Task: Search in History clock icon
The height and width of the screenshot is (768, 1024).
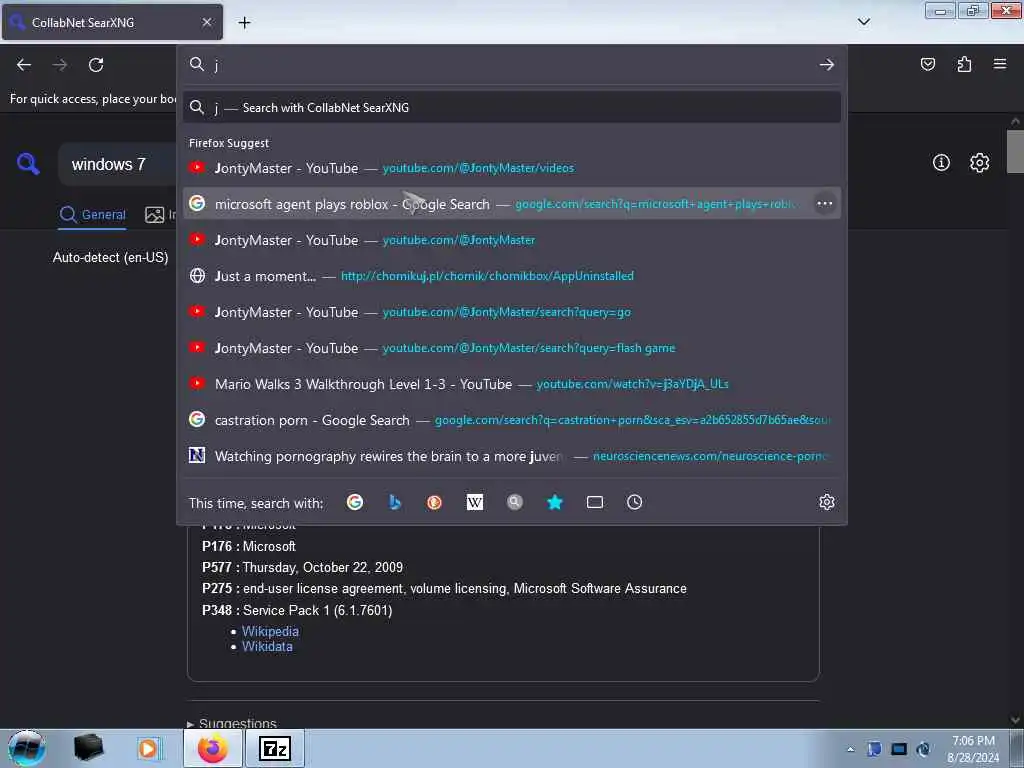Action: point(634,502)
